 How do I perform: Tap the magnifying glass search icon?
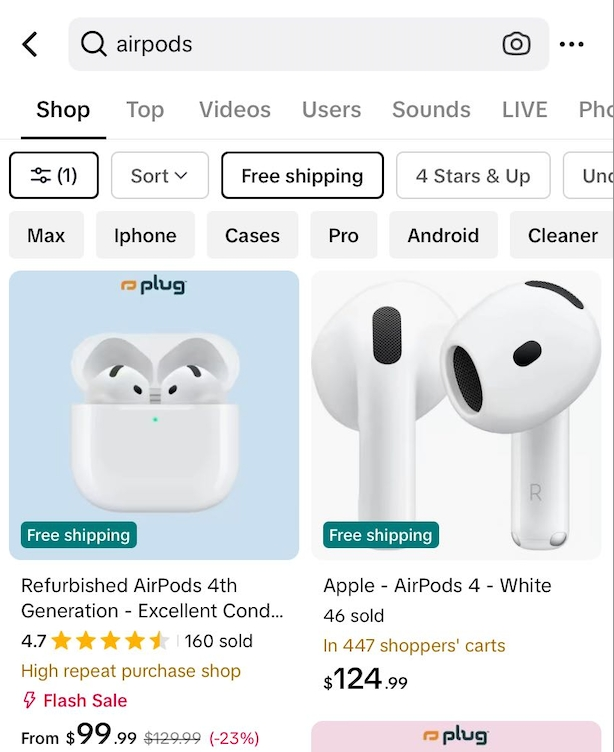point(93,44)
